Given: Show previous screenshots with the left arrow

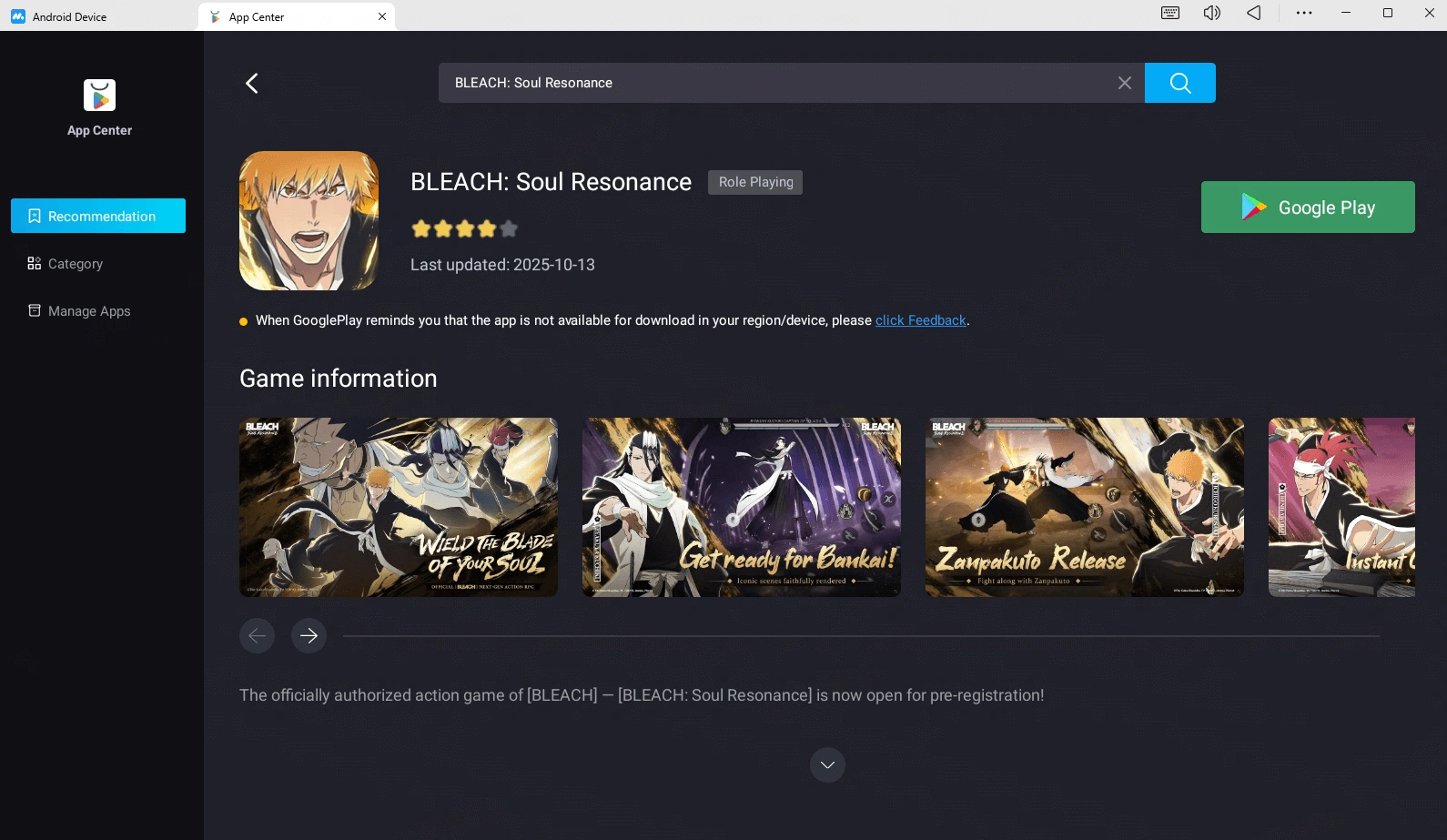Looking at the screenshot, I should [257, 635].
